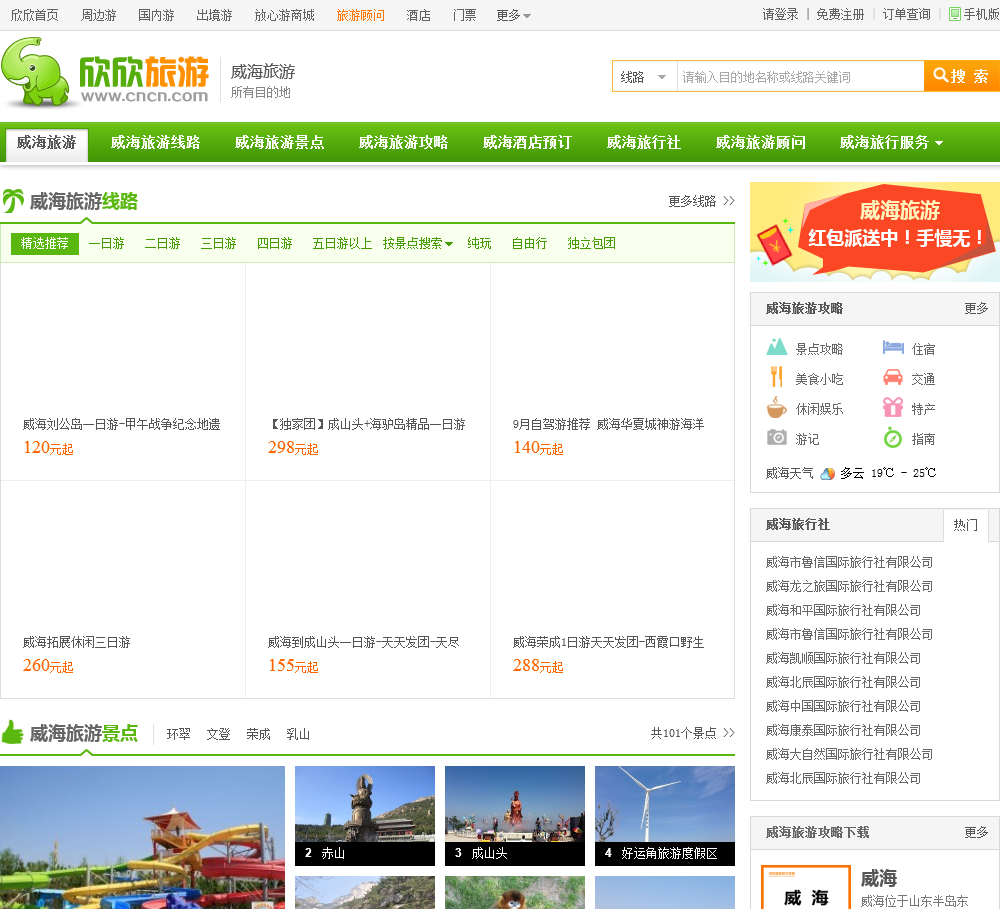Open the 线路 search type dropdown
Screen dimensions: 1000x909
(x=644, y=77)
